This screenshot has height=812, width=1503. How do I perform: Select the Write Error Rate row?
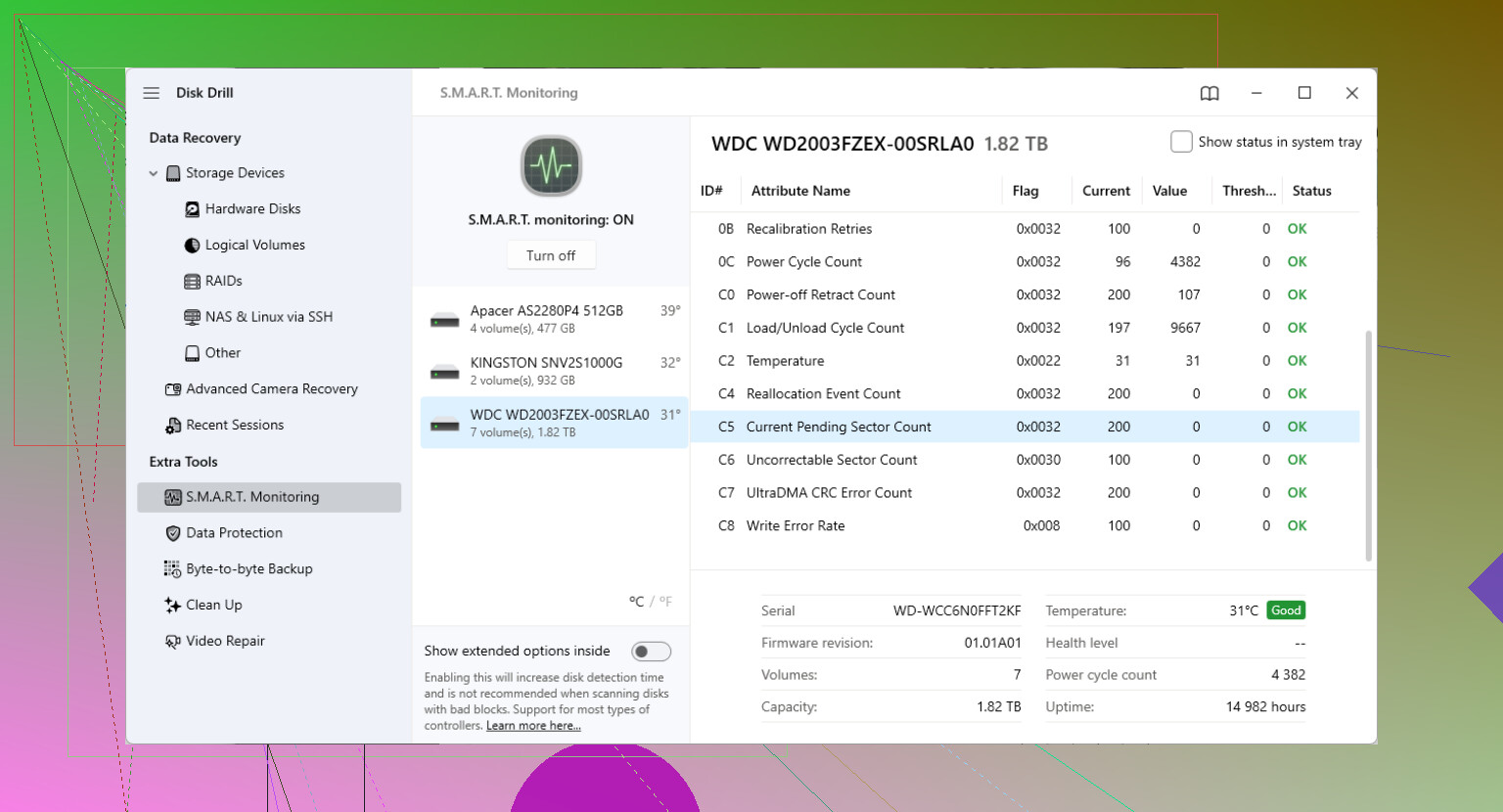tap(1025, 526)
